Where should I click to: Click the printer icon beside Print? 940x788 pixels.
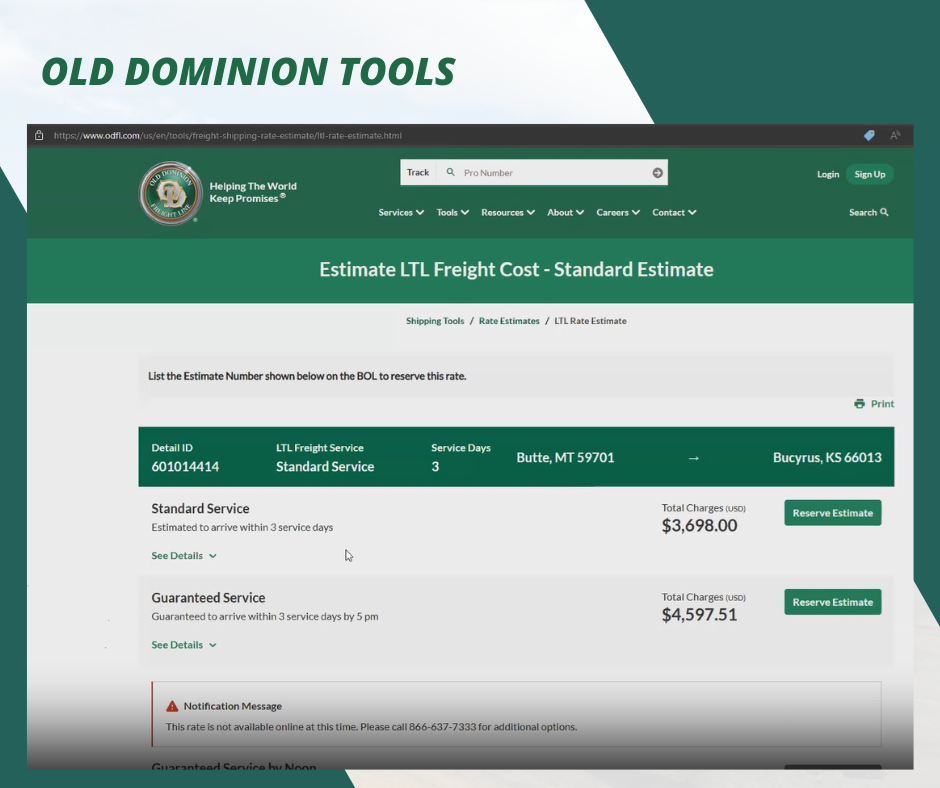pos(860,404)
